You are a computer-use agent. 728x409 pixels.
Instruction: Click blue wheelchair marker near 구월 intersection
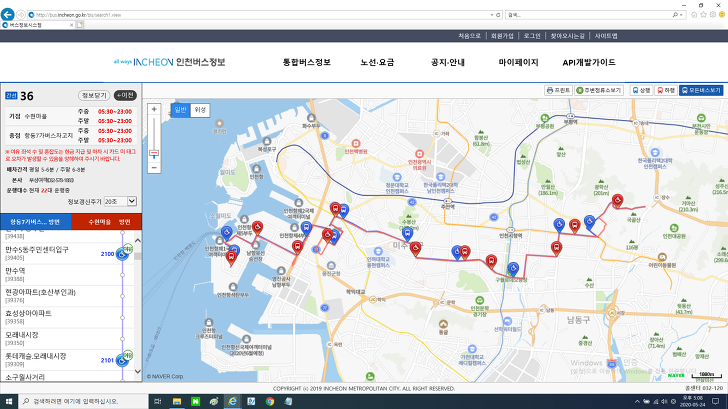click(513, 269)
